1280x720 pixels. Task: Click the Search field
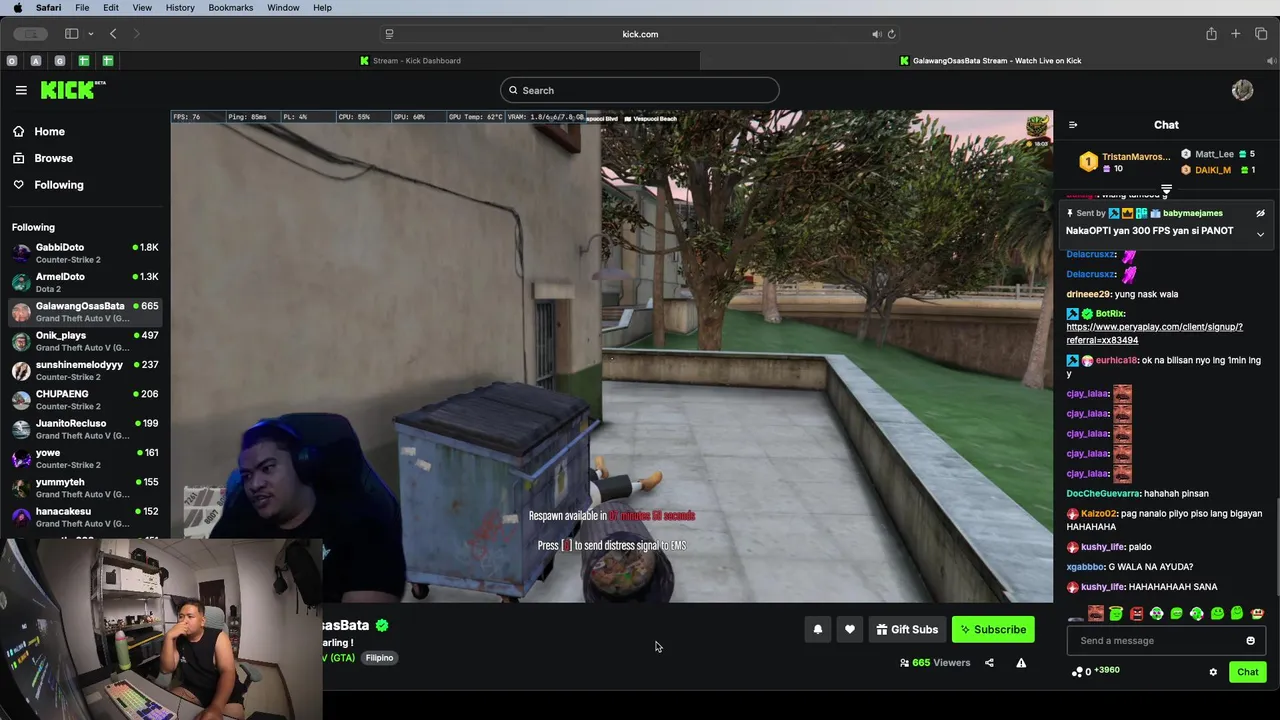pyautogui.click(x=640, y=90)
